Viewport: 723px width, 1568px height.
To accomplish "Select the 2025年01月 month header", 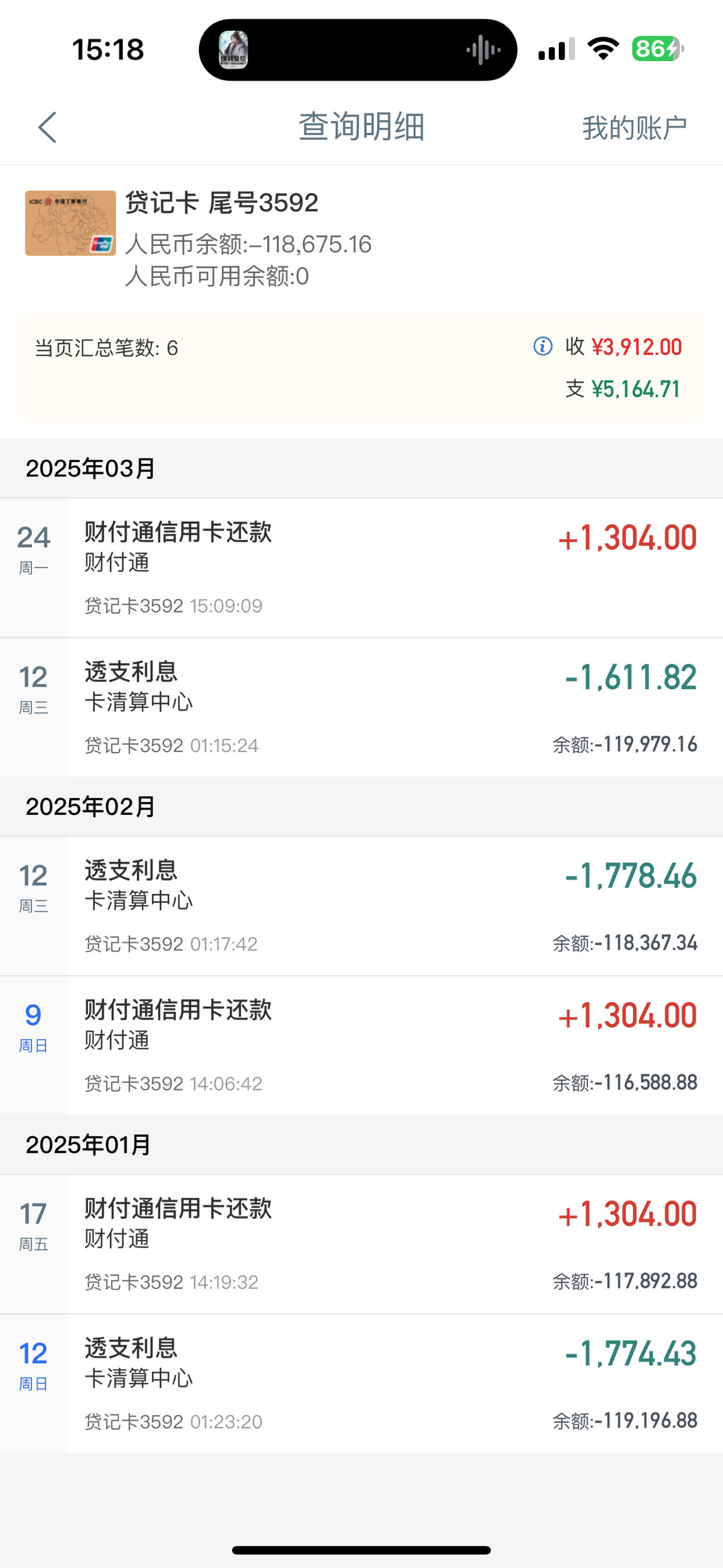I will click(361, 1145).
